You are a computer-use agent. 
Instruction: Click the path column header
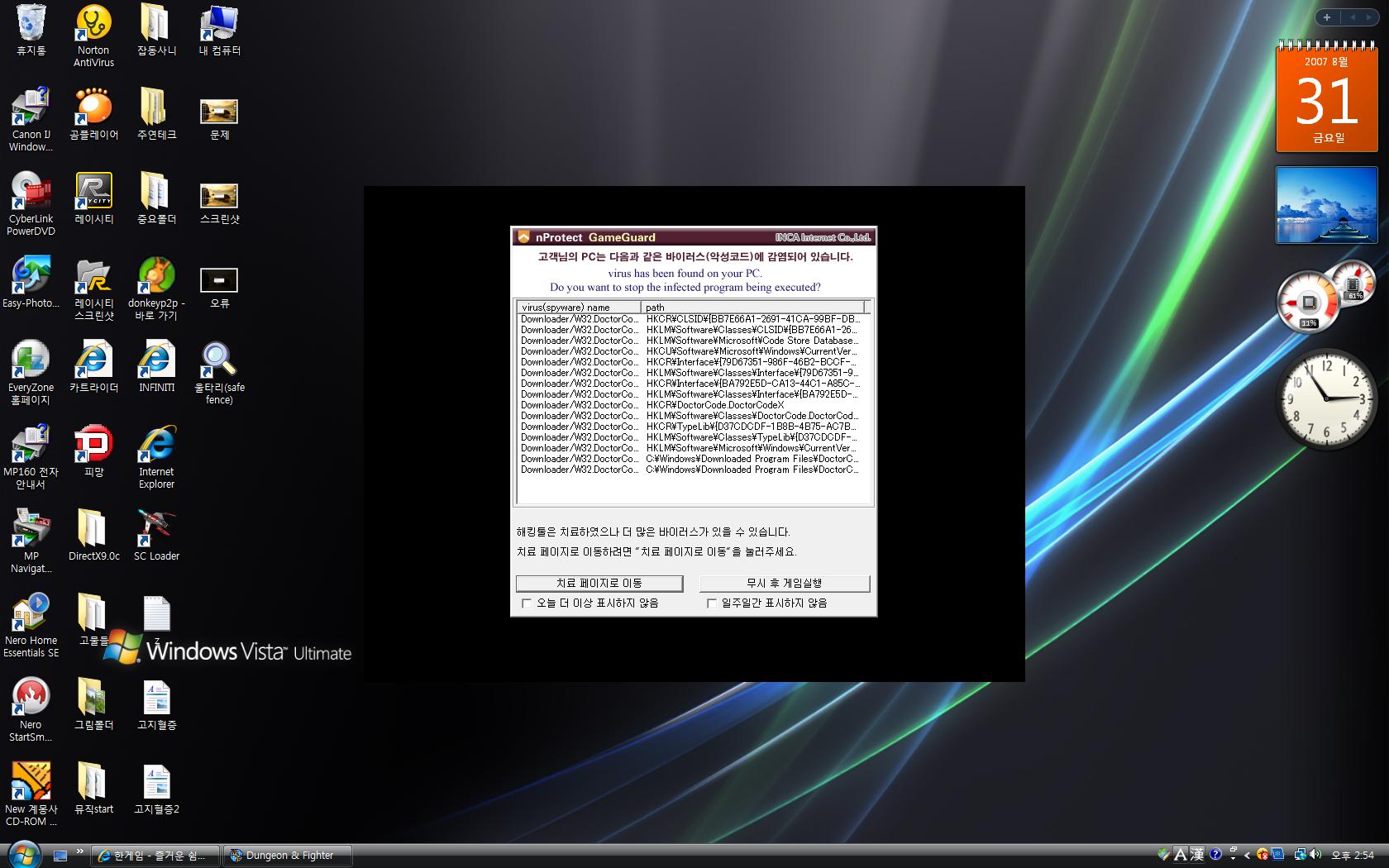coord(752,307)
